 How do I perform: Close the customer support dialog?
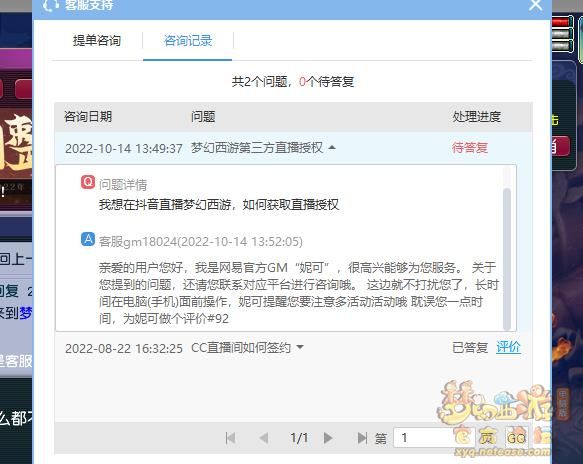point(535,5)
